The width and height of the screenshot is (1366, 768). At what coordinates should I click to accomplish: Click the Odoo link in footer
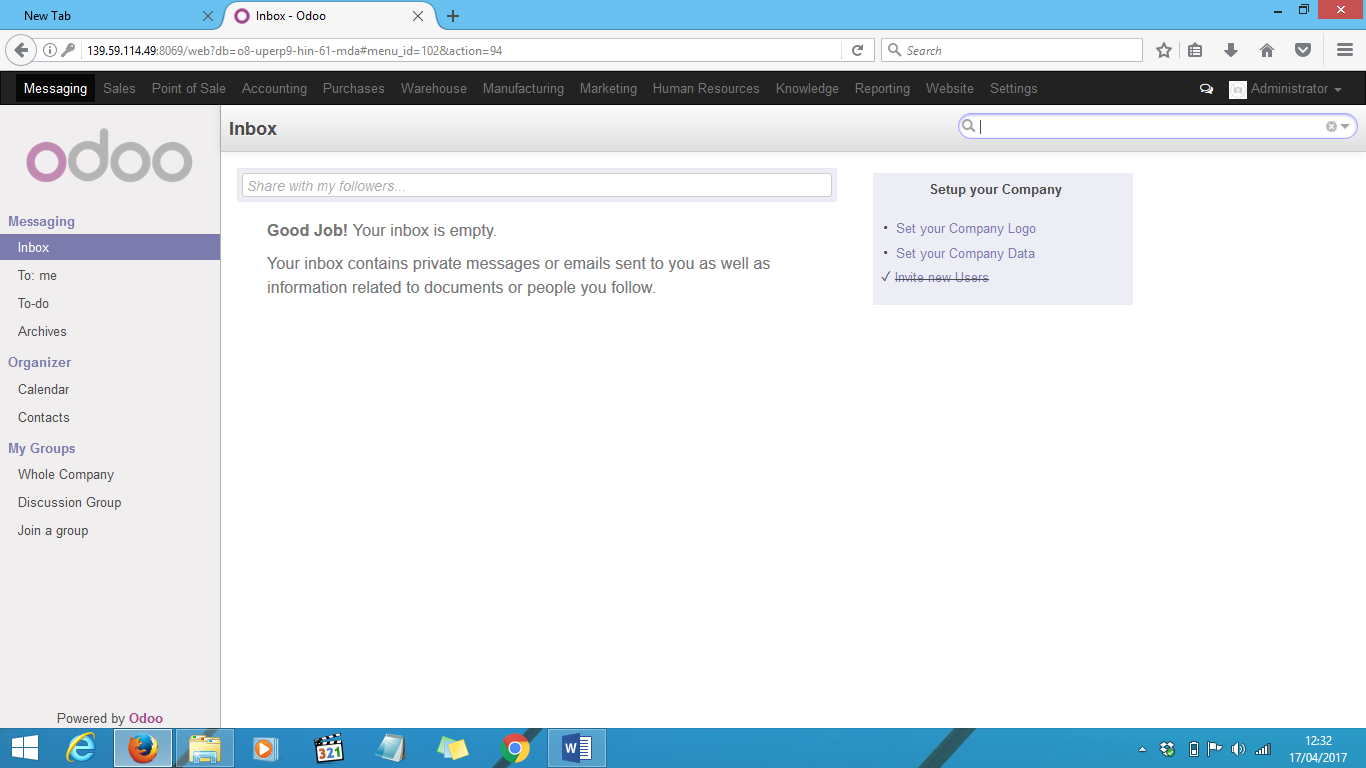(x=146, y=718)
